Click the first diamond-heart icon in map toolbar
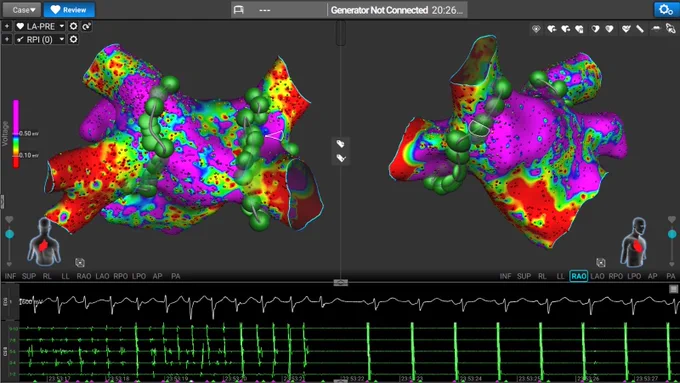This screenshot has height=383, width=680. point(536,29)
